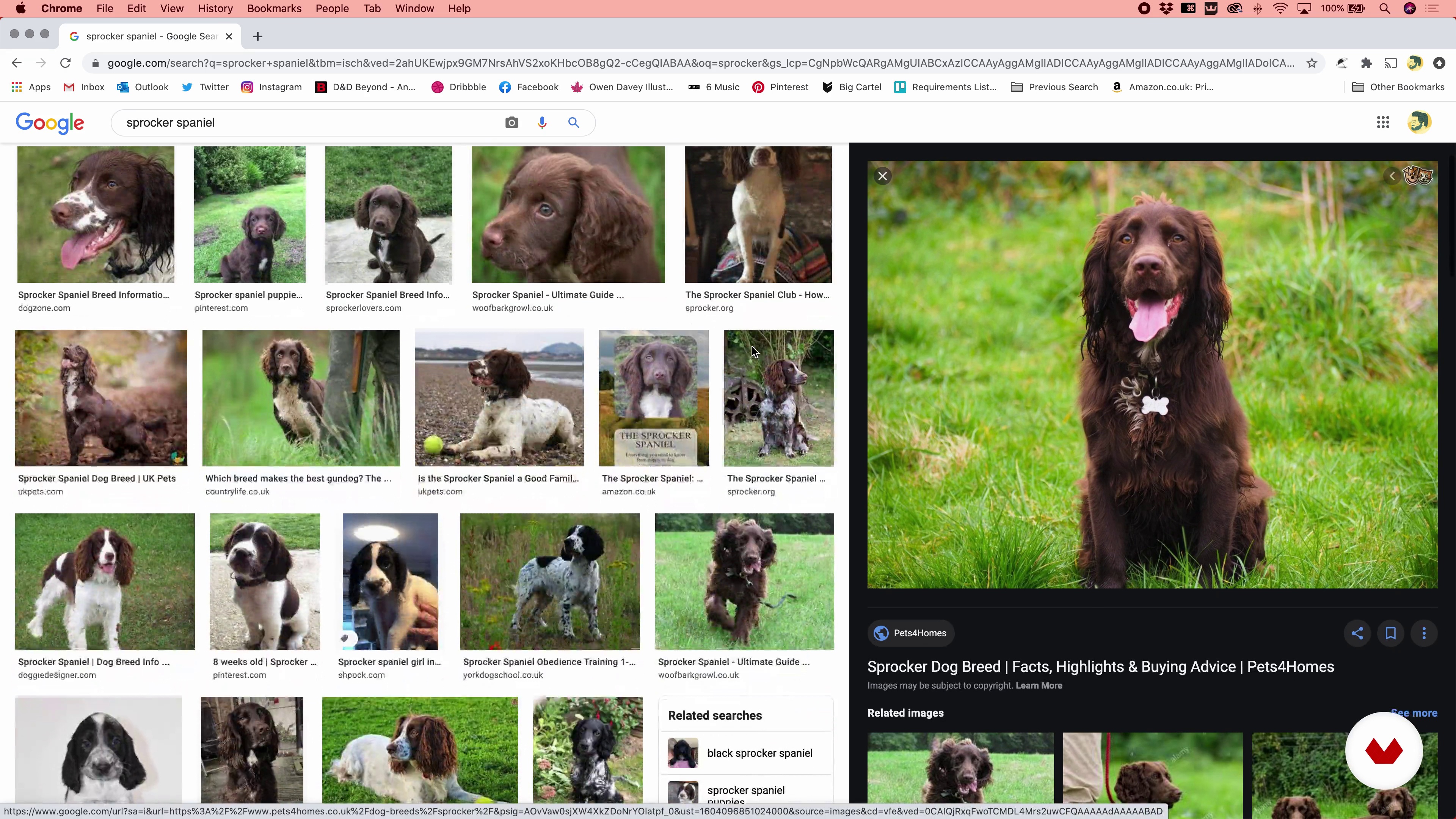Click the Google logo

point(50,122)
